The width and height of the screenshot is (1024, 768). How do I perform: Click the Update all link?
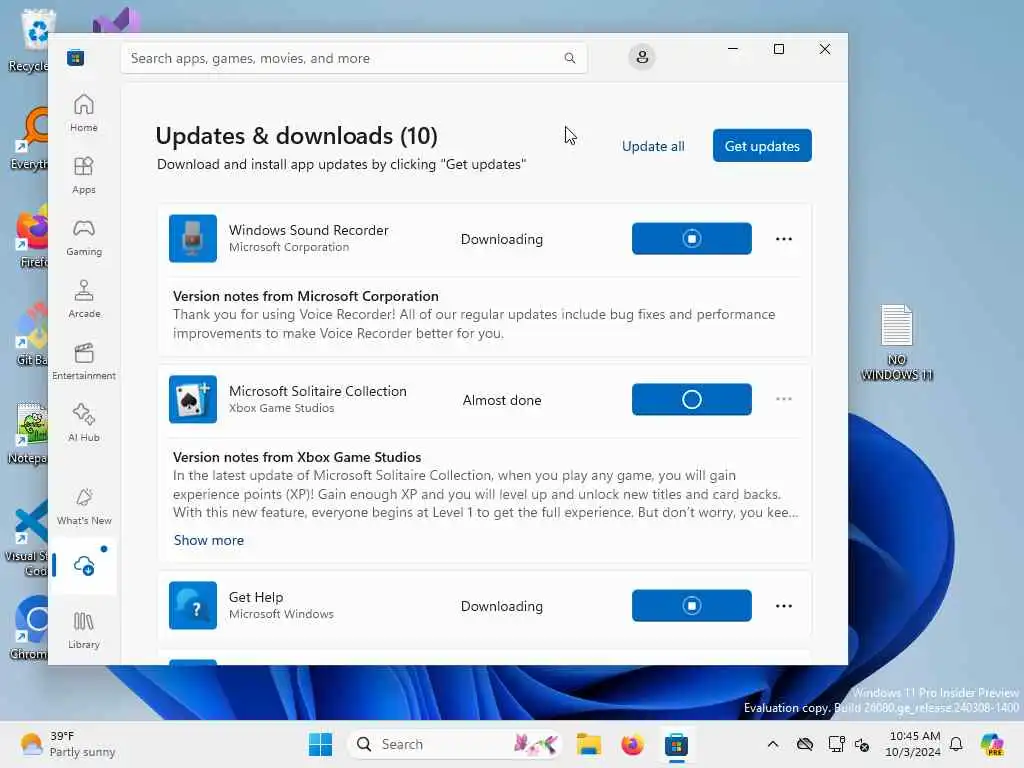(653, 146)
